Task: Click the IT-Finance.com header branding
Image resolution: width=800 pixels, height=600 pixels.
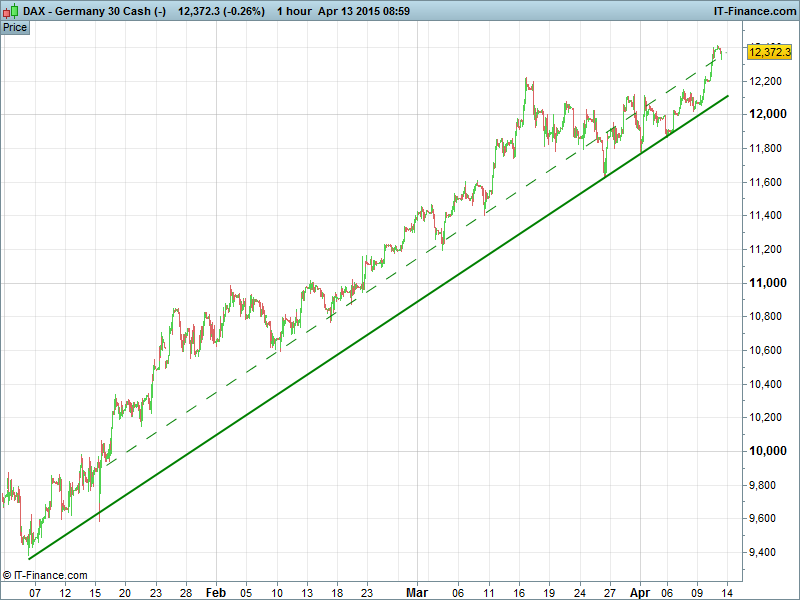Action: click(x=753, y=10)
